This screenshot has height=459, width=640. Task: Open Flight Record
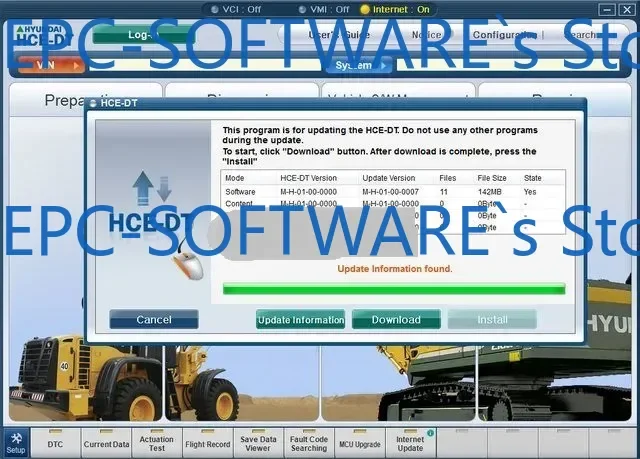click(x=207, y=444)
